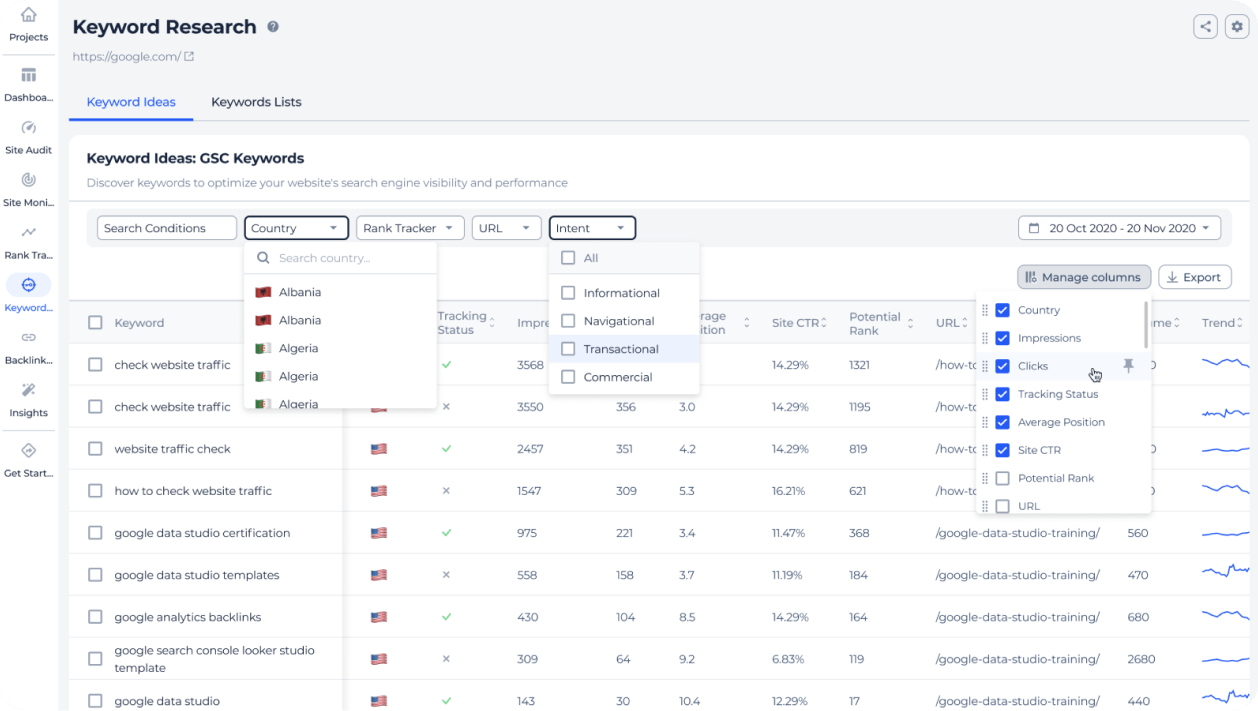Click drag handle icon for Country column

pyautogui.click(x=985, y=310)
